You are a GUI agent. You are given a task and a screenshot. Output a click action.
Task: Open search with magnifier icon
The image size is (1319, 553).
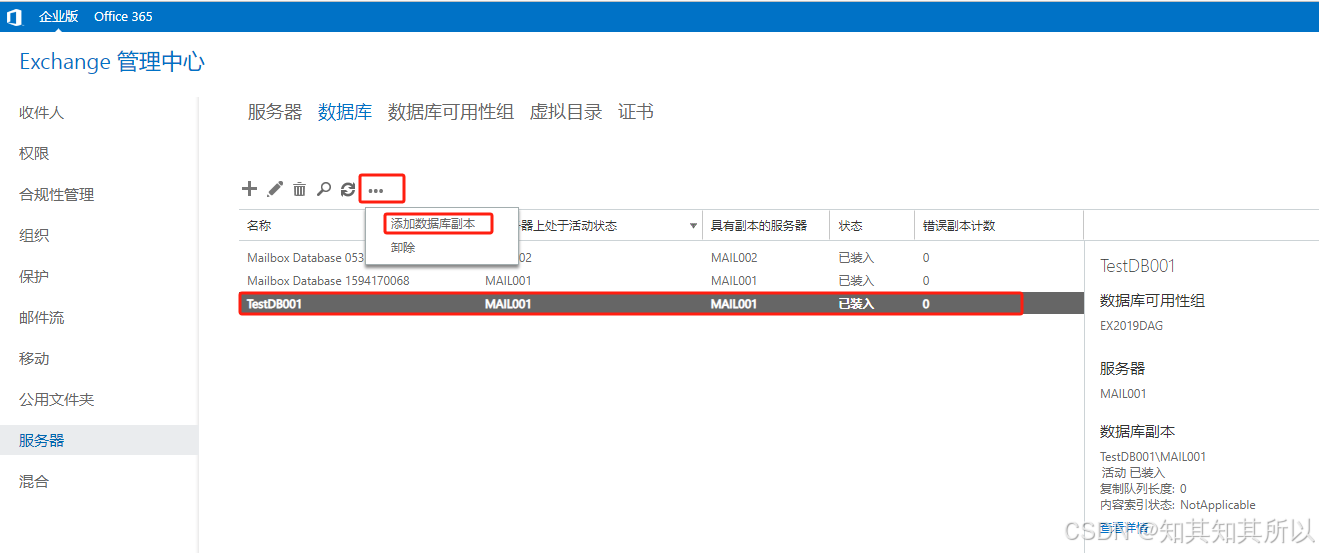[x=324, y=188]
